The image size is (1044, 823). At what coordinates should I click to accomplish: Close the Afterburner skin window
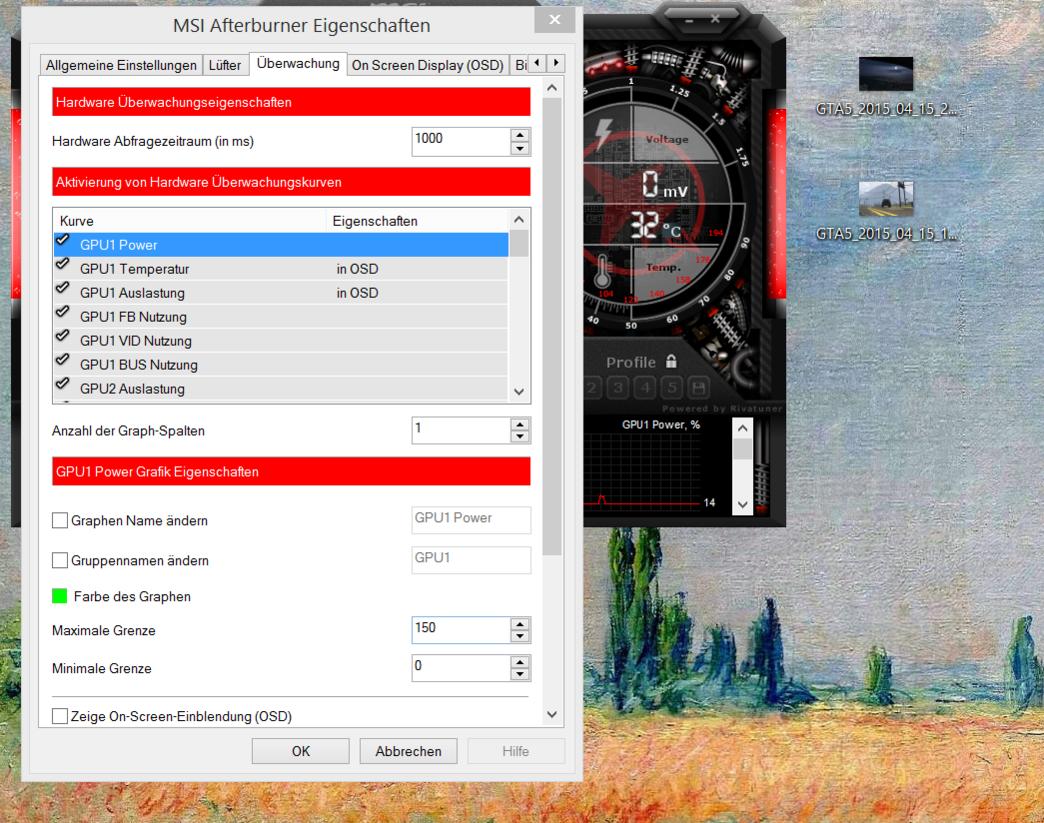click(714, 19)
